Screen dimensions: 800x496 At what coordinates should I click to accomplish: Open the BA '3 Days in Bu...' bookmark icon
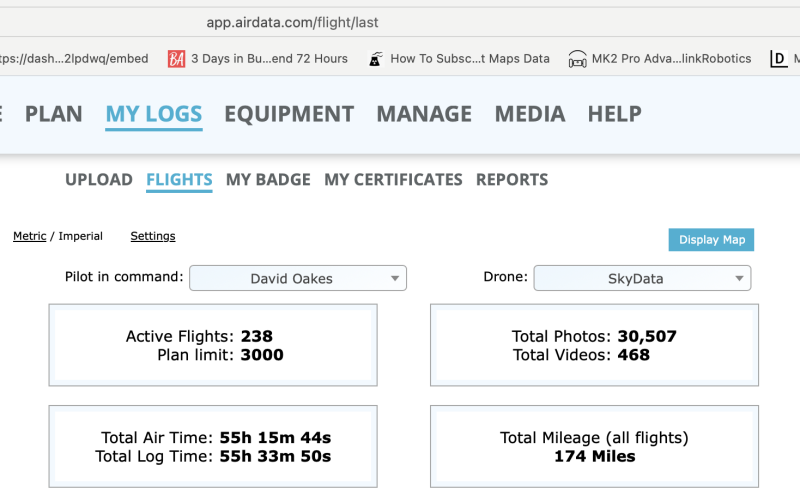coord(177,59)
